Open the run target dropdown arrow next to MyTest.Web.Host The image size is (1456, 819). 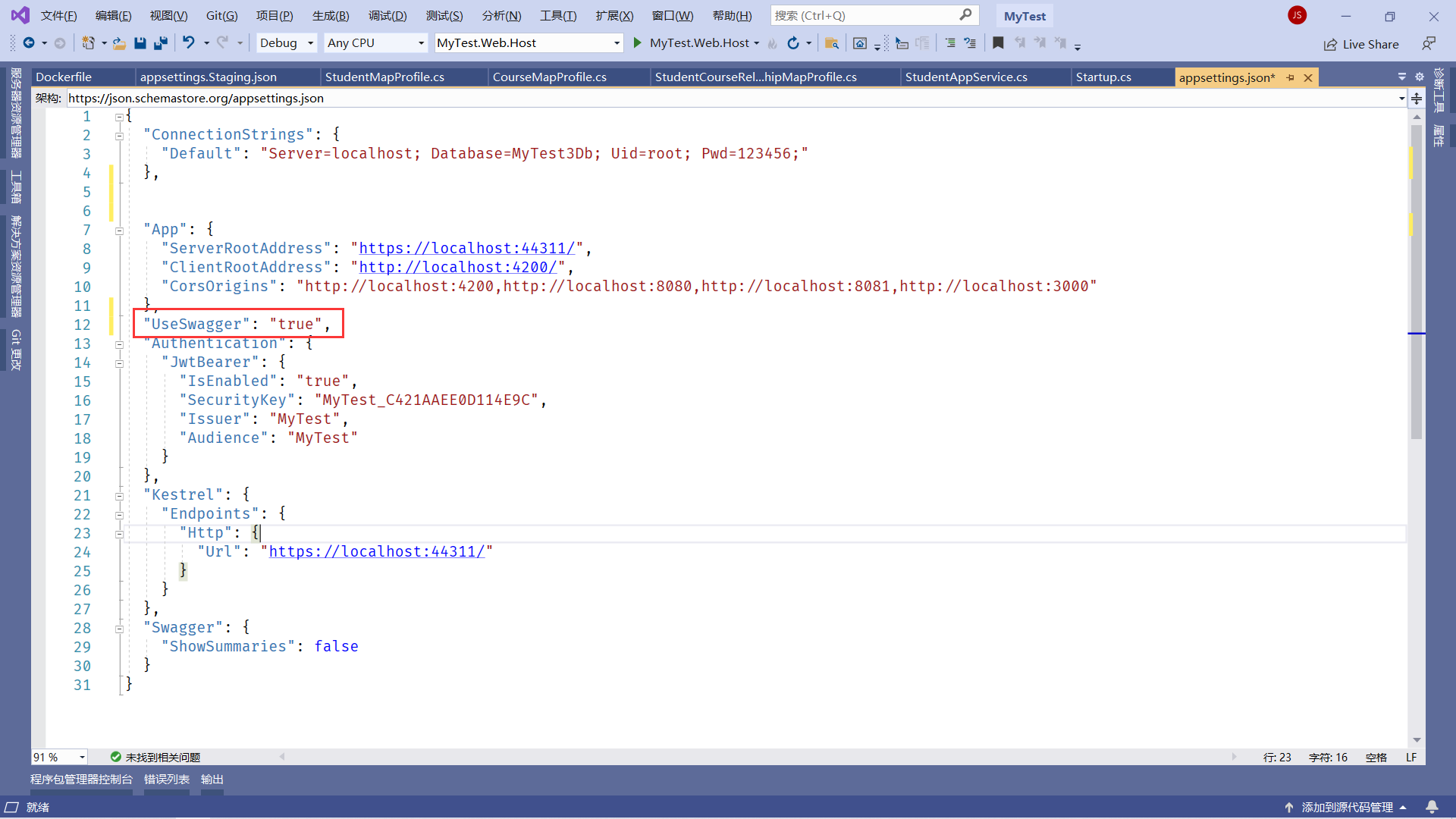(x=756, y=43)
